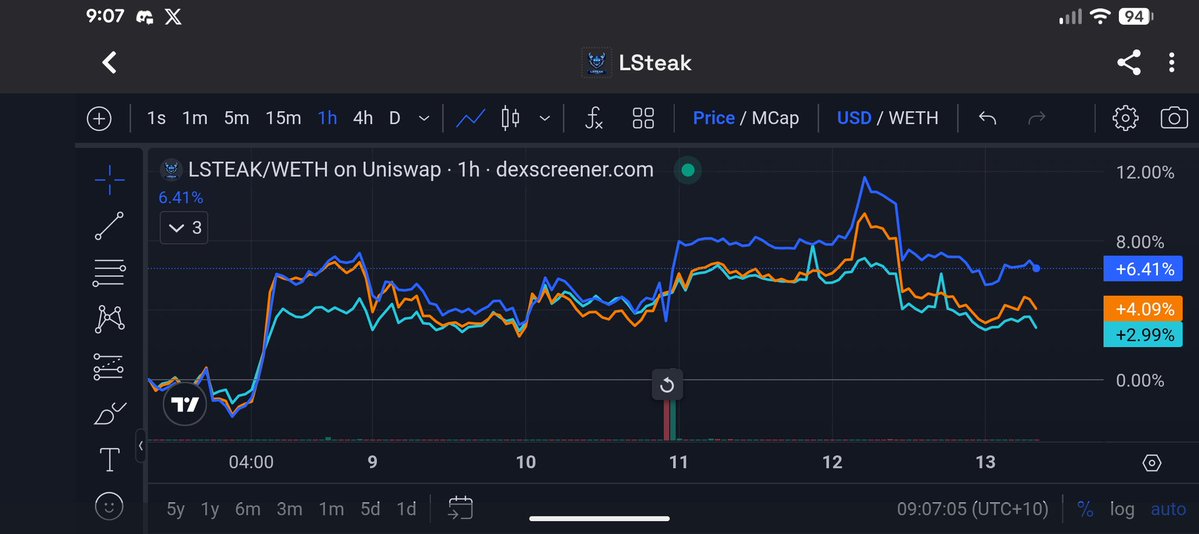Viewport: 1199px width, 534px height.
Task: Zoom range to 6m
Action: [x=248, y=509]
